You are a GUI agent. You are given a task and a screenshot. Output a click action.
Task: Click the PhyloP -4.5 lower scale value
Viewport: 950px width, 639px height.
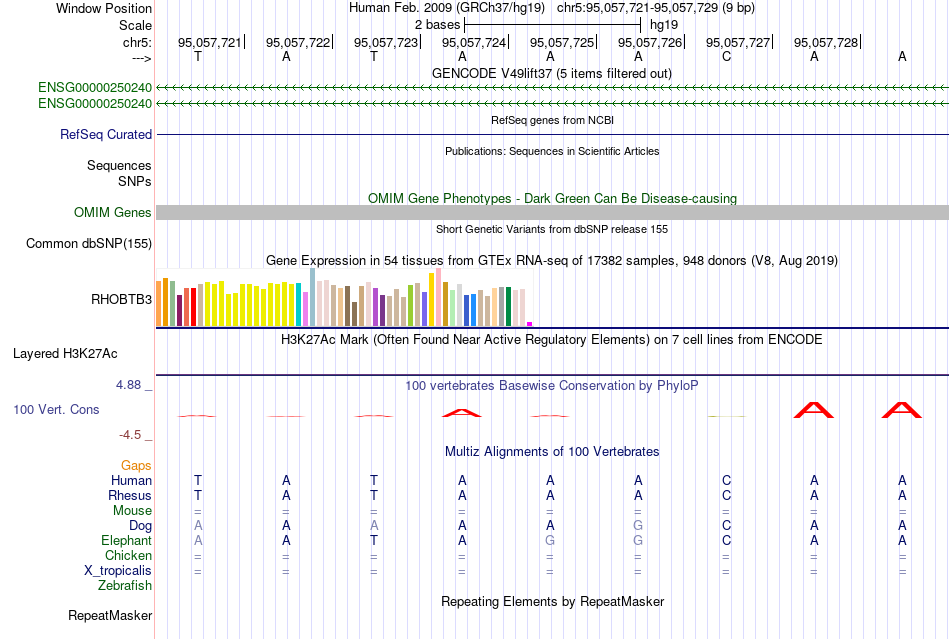[130, 435]
